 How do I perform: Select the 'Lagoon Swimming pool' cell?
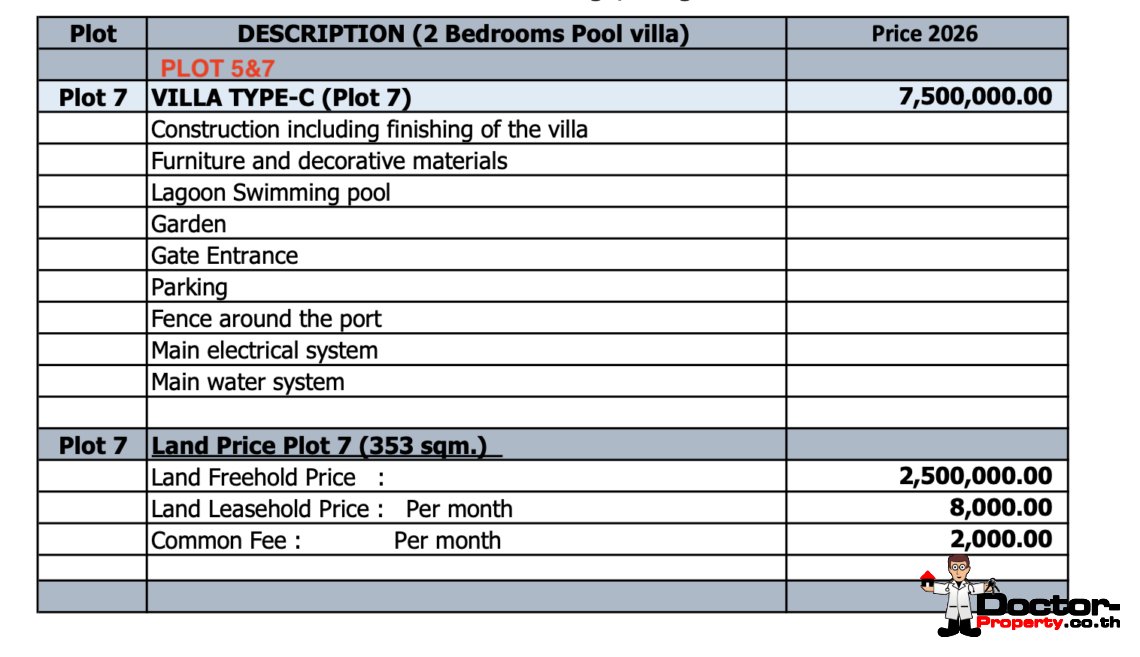(x=271, y=193)
